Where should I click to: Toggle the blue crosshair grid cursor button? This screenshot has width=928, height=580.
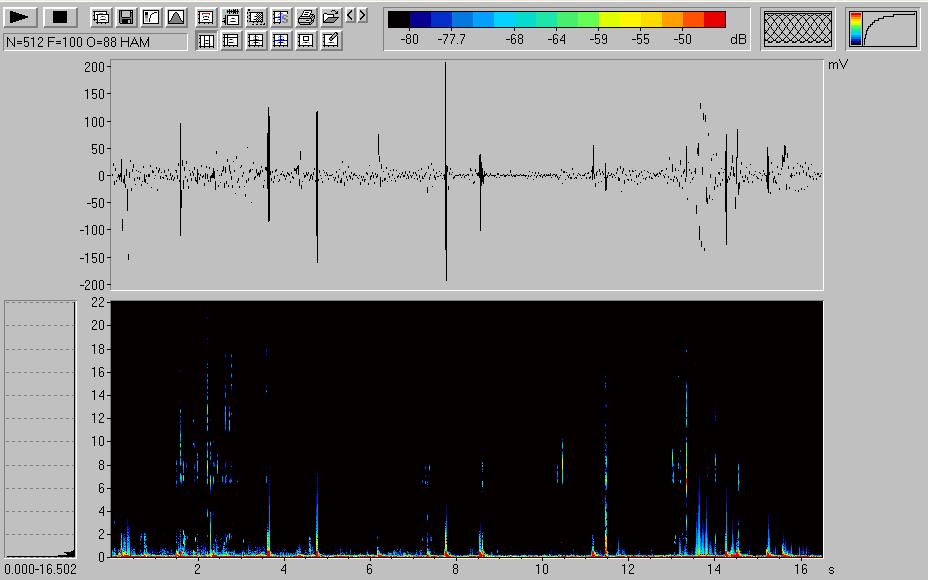pyautogui.click(x=281, y=41)
